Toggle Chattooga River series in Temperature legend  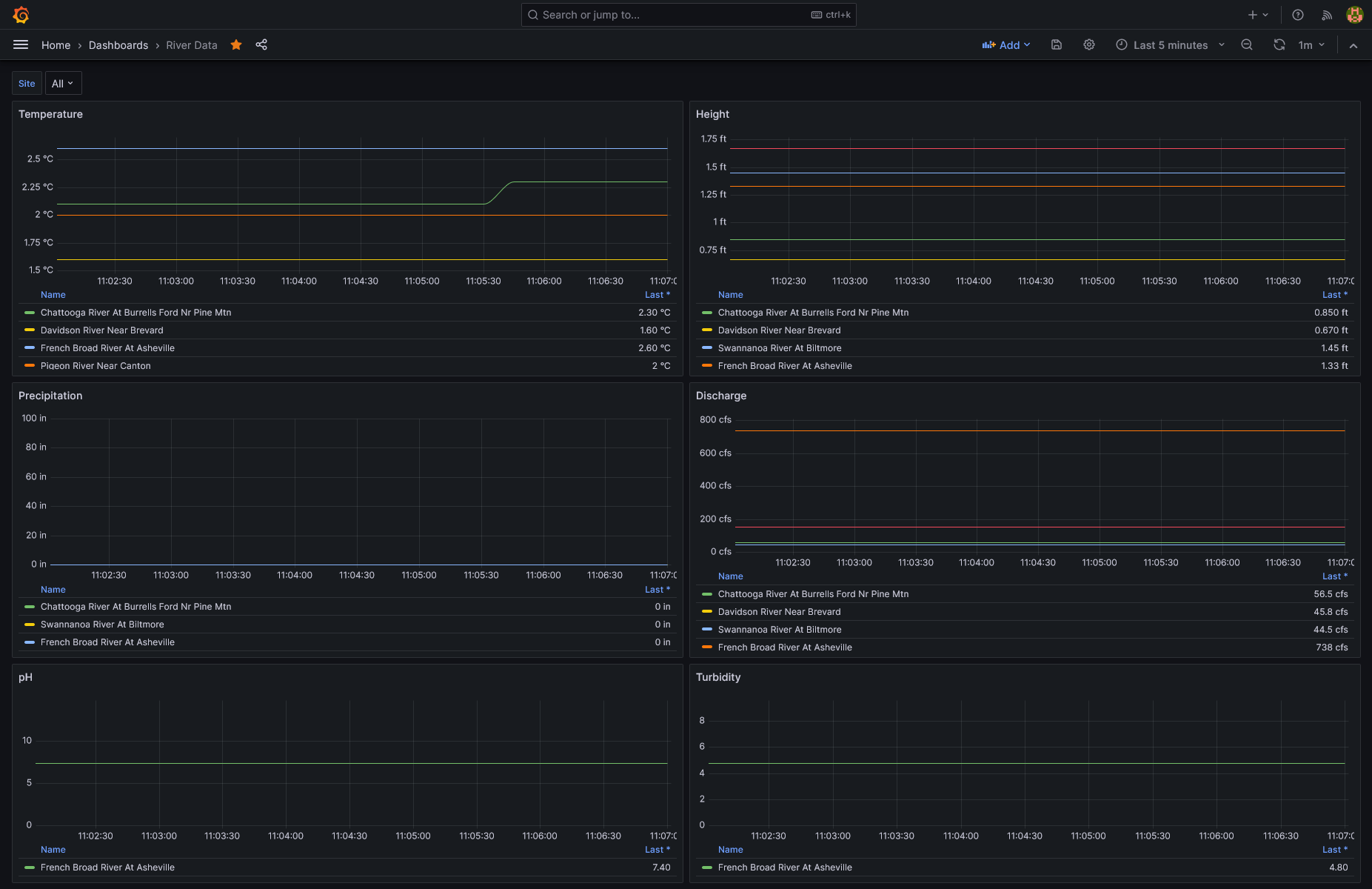136,313
